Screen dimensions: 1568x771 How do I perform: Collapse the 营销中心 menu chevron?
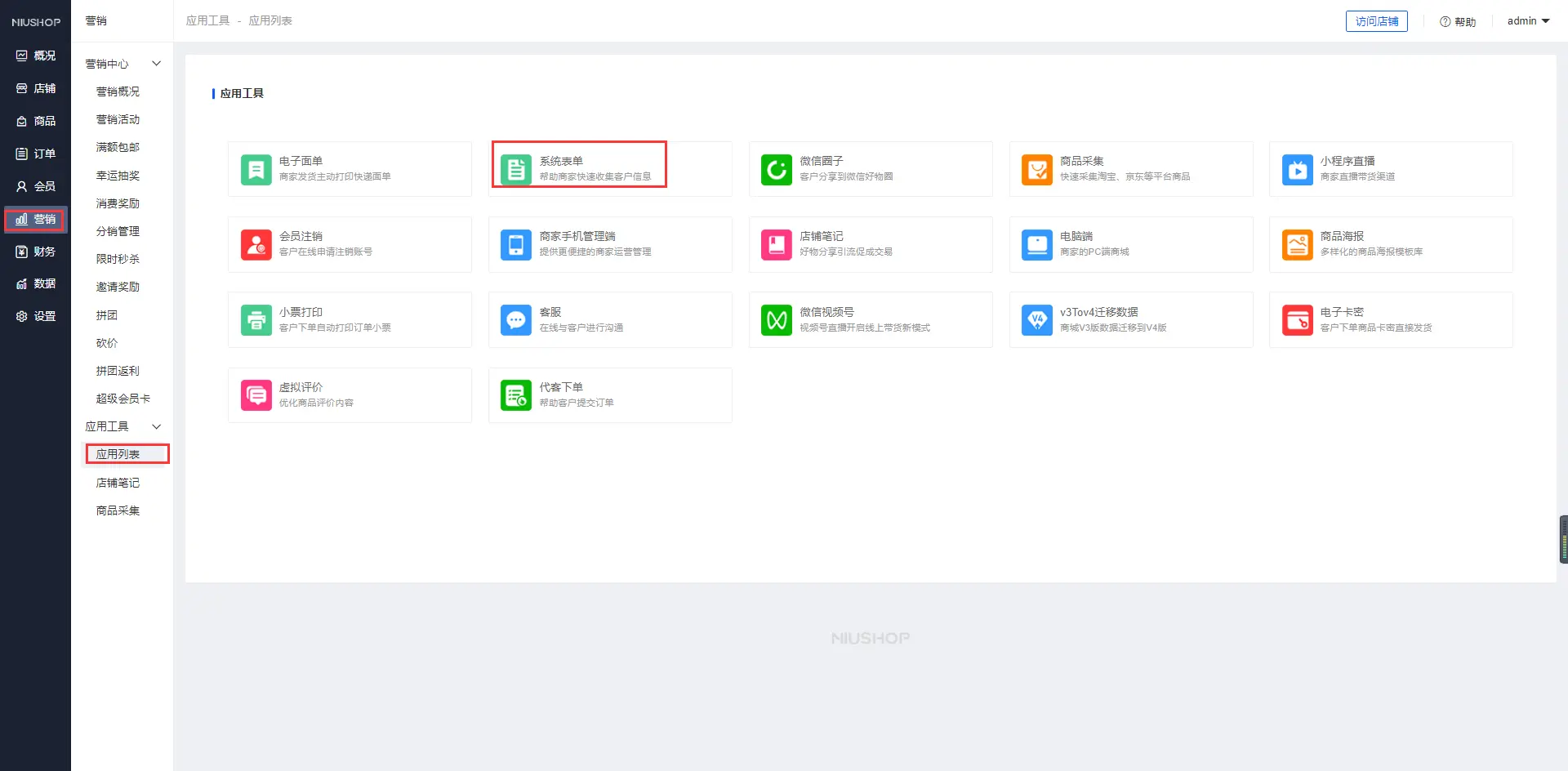157,64
